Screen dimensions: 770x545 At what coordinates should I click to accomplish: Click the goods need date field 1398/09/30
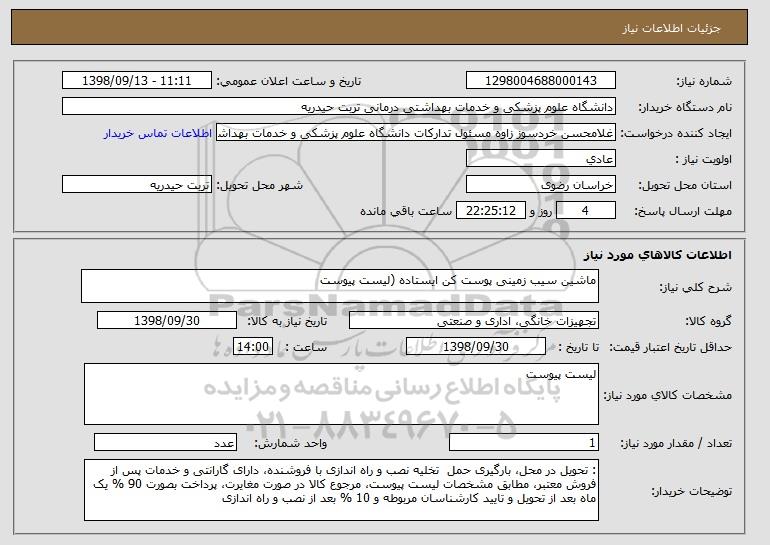(167, 321)
